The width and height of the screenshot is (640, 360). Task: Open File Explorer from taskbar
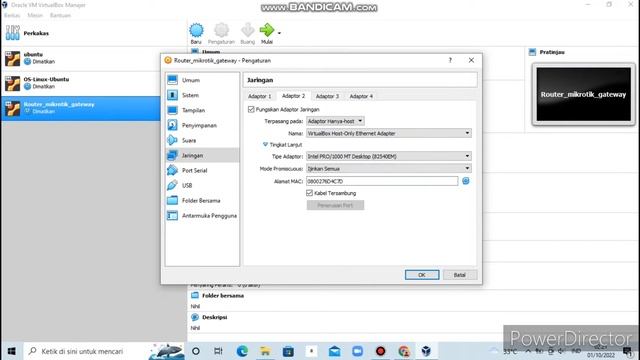[265, 351]
